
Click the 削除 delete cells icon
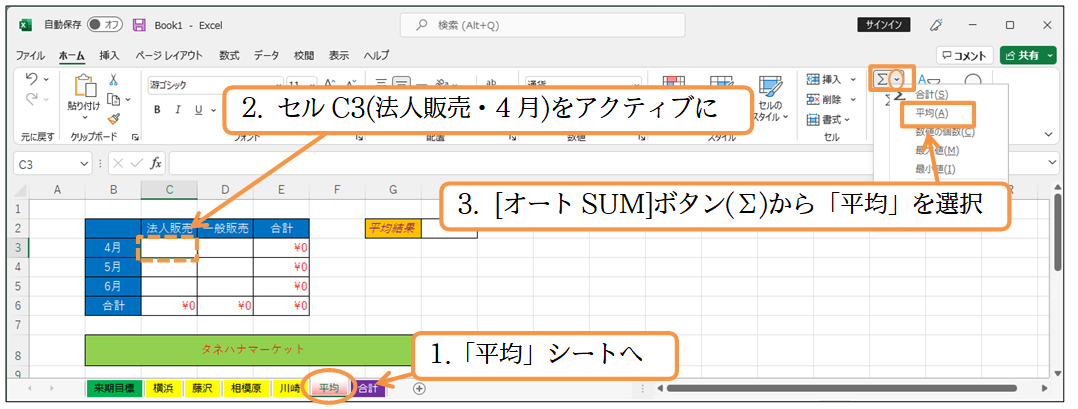pyautogui.click(x=813, y=99)
